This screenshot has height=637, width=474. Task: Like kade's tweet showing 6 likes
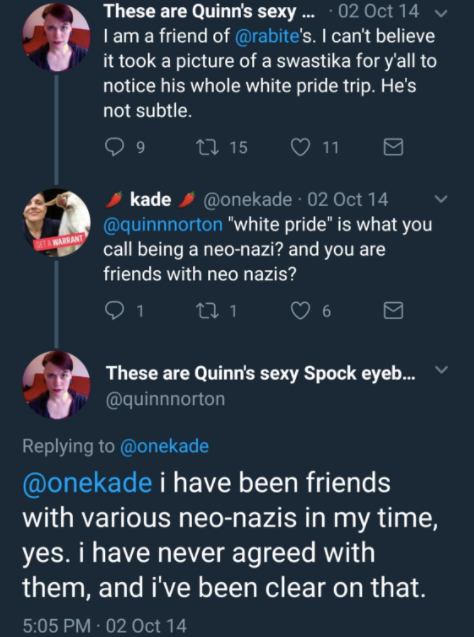300,311
